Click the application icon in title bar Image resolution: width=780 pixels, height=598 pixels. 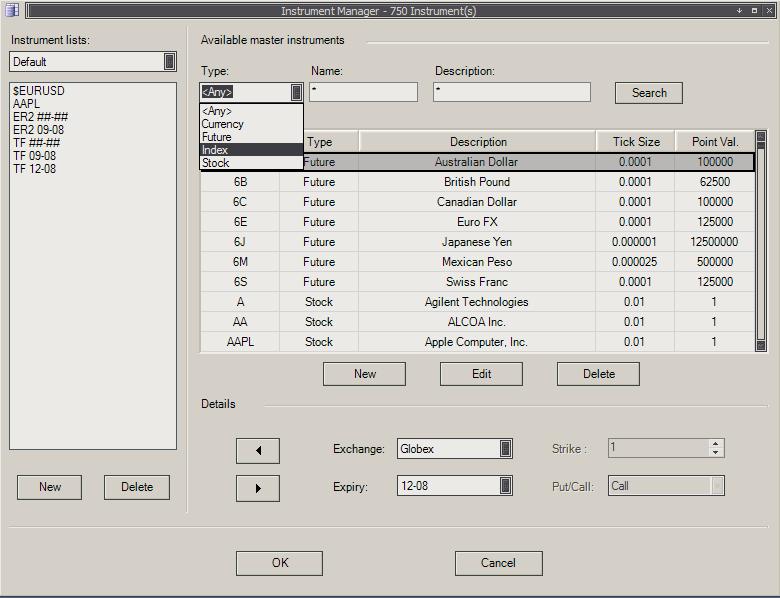11,10
